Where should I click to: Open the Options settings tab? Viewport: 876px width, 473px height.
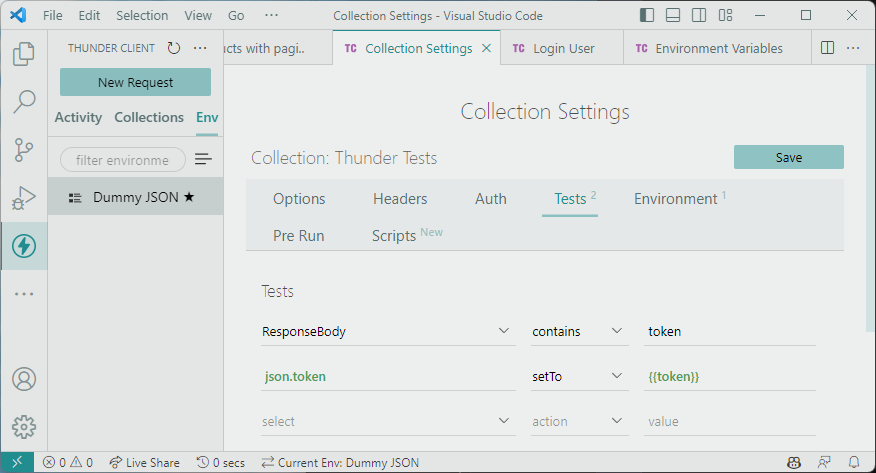click(299, 199)
